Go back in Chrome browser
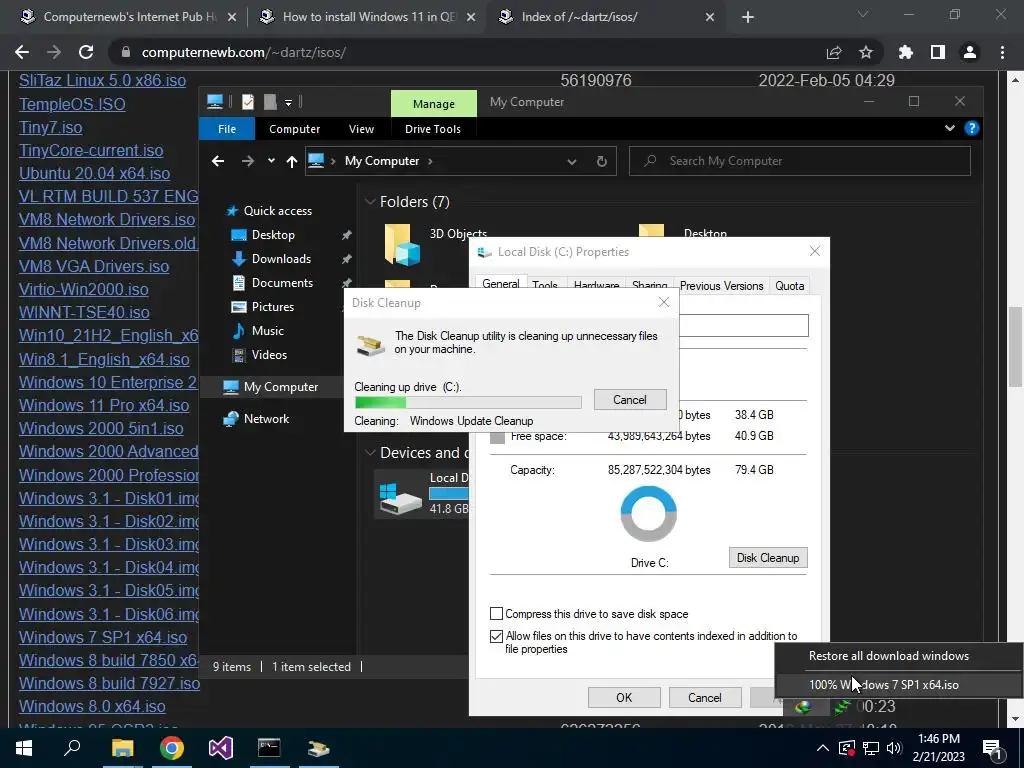The image size is (1024, 768). 22,52
